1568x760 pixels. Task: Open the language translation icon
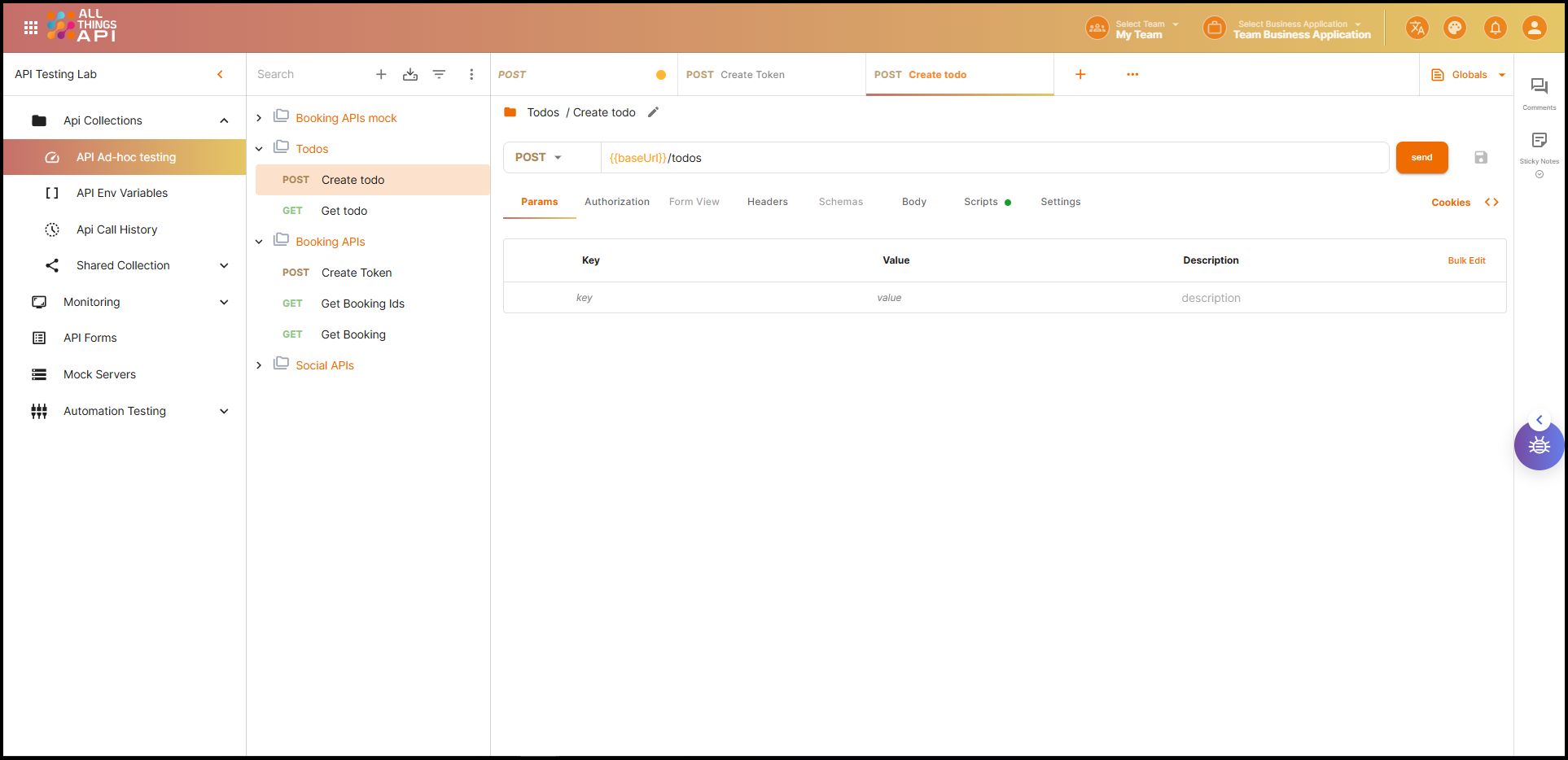tap(1417, 28)
